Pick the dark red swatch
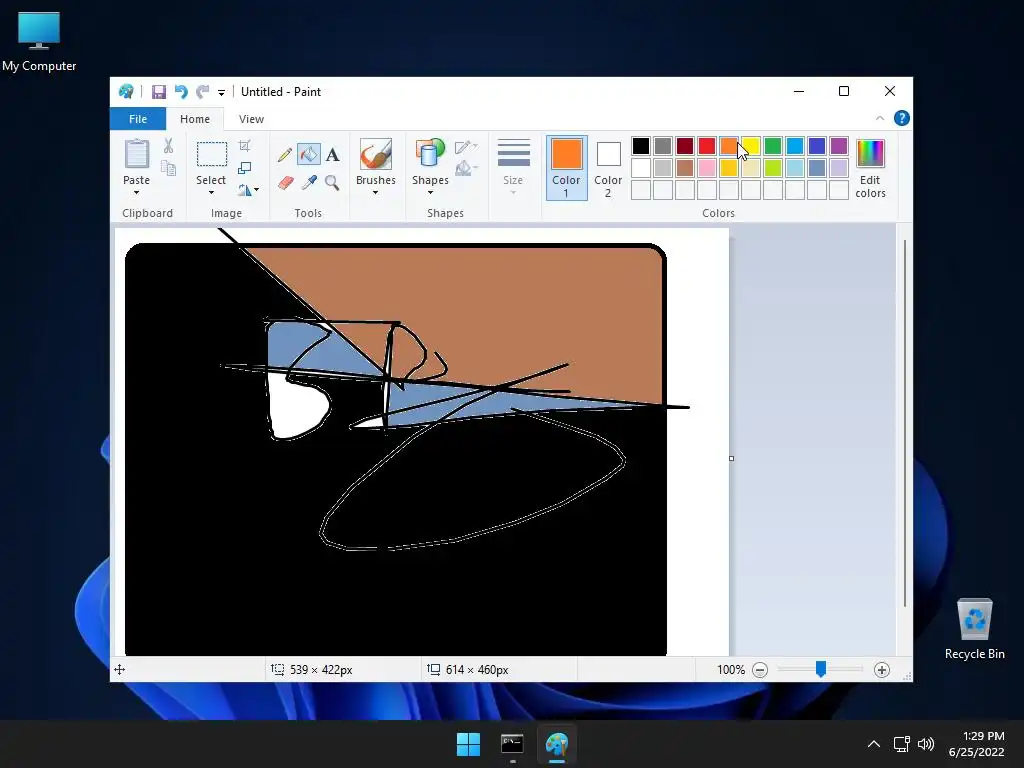1024x768 pixels. [685, 146]
